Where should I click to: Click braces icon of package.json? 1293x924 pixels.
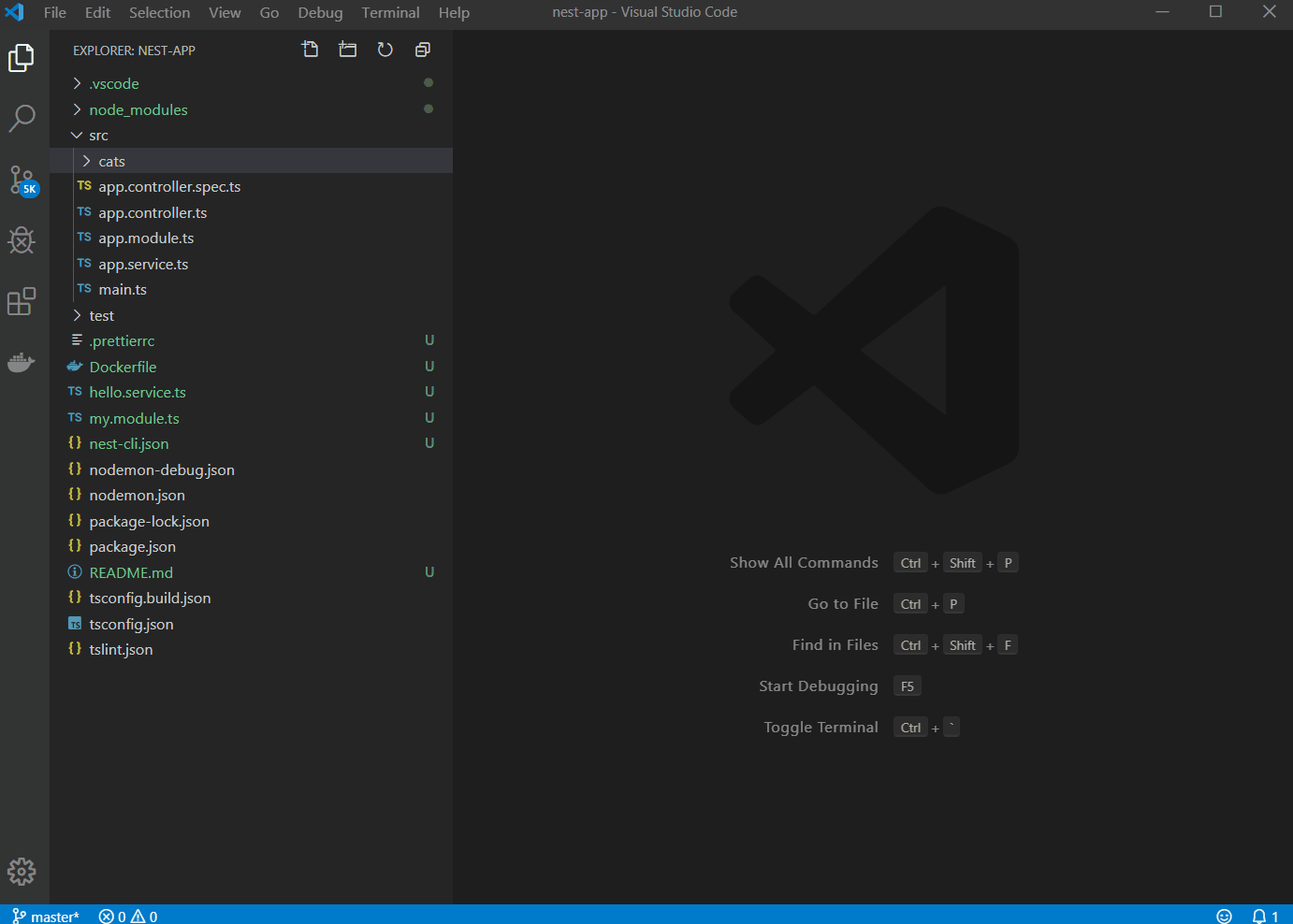point(75,545)
